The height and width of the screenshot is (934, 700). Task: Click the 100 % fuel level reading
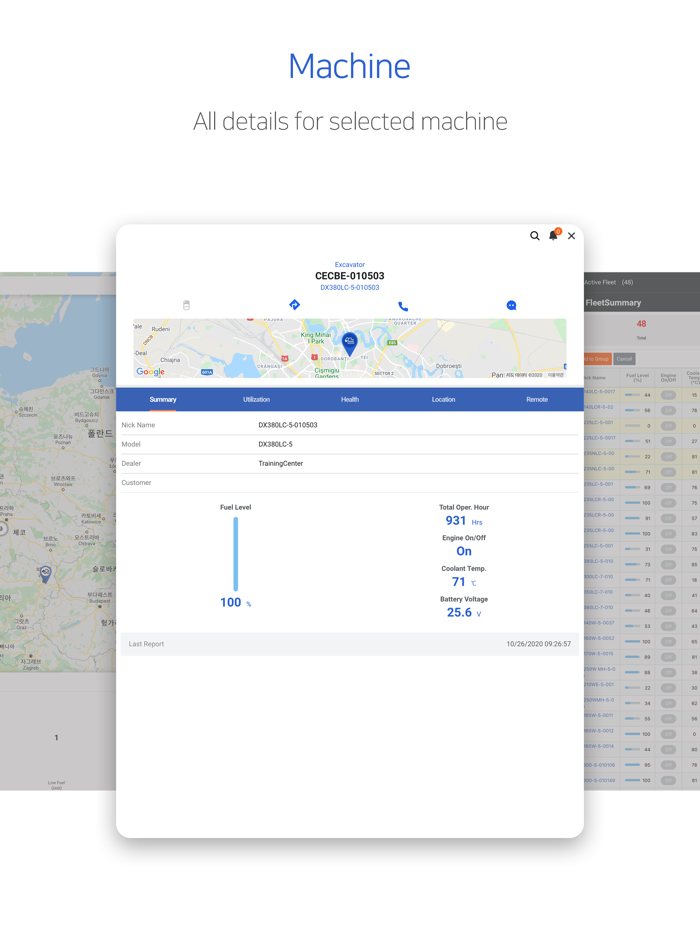[235, 602]
